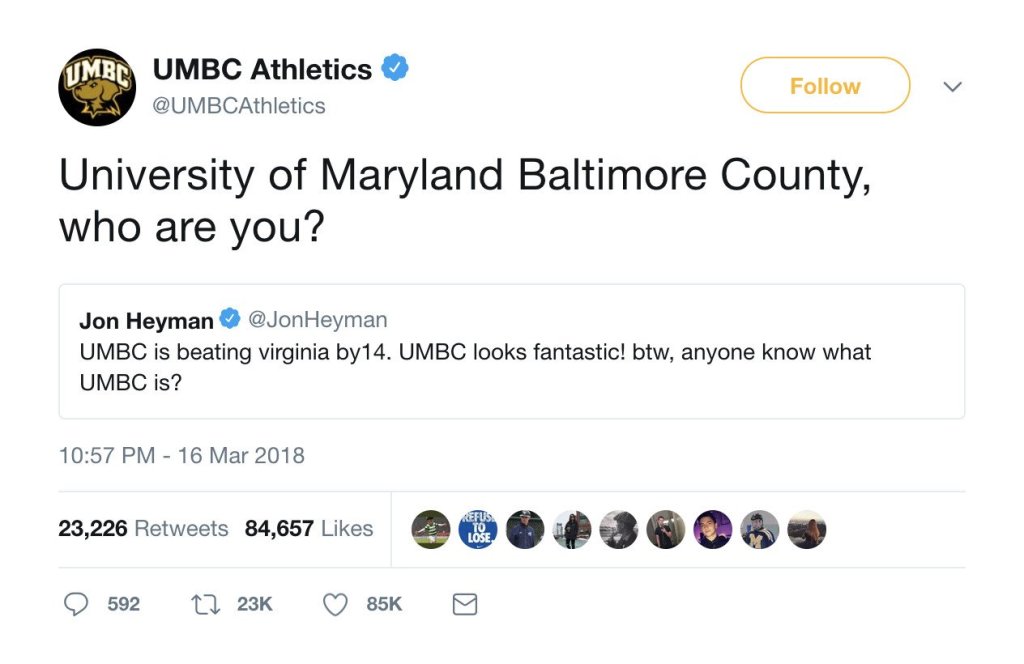Open the UMBC Athletics profile name

(262, 70)
